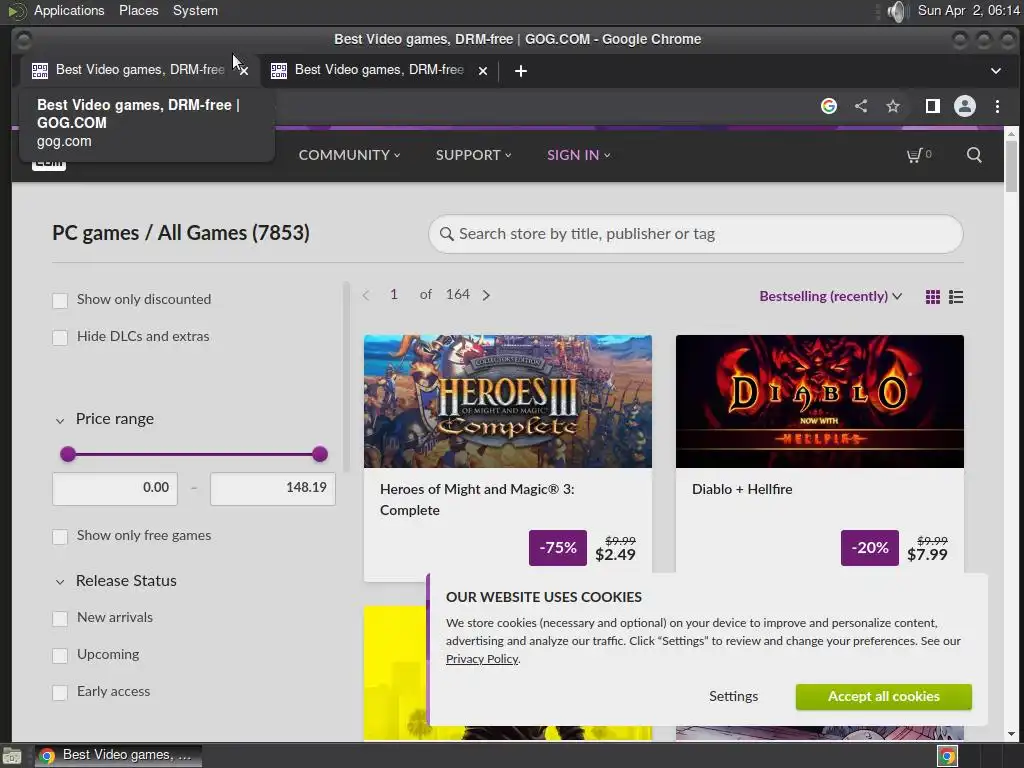Screen dimensions: 1024x768
Task: Enable Show only discounted checkbox
Action: (x=60, y=300)
